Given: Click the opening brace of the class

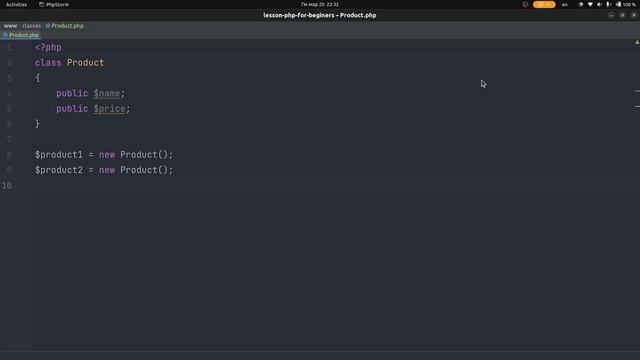Looking at the screenshot, I should (x=38, y=78).
